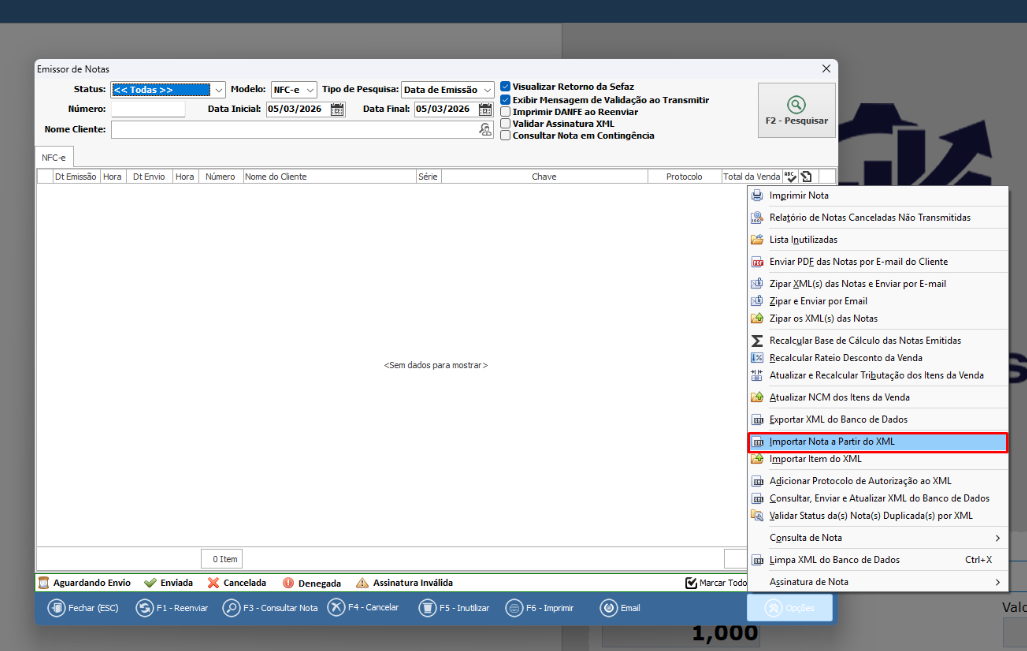Enable Imprimir DANFE ao Reenviar checkbox
Image resolution: width=1027 pixels, height=651 pixels.
[x=506, y=112]
